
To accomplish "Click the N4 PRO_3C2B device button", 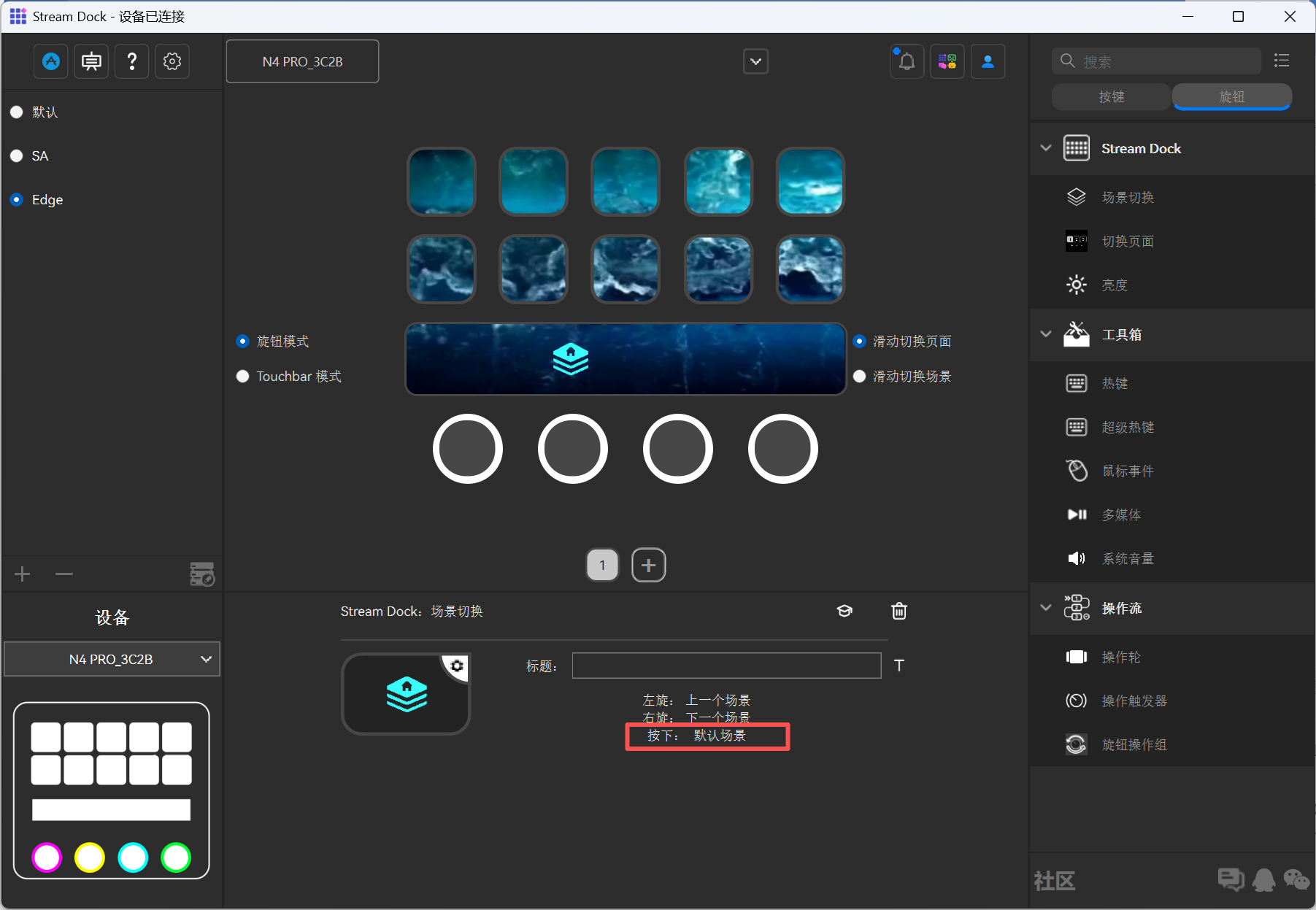I will tap(302, 61).
